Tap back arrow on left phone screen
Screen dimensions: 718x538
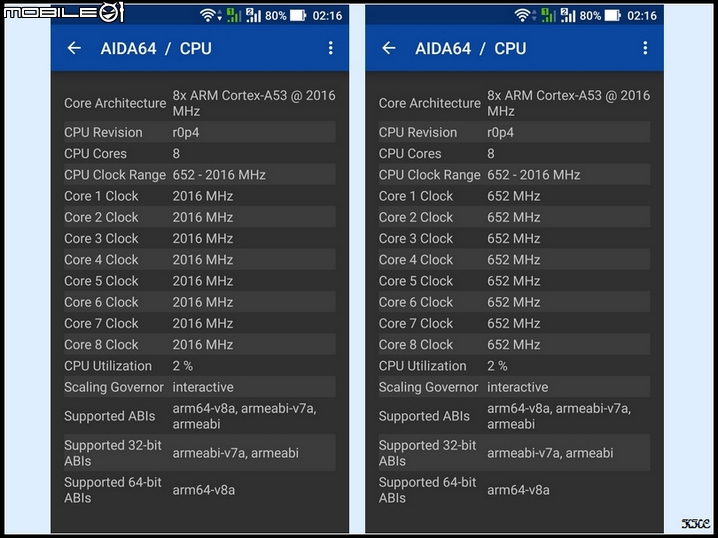pyautogui.click(x=74, y=48)
